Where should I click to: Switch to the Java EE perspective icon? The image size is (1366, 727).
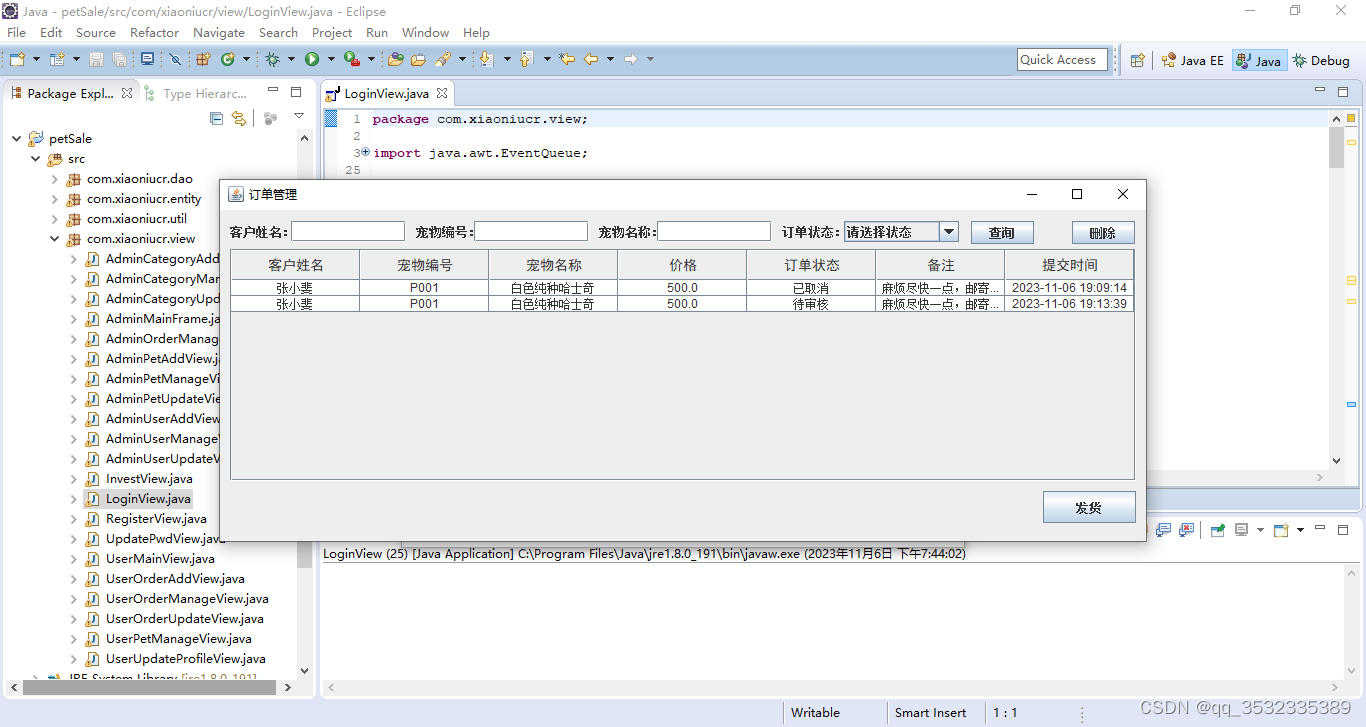[x=1192, y=60]
